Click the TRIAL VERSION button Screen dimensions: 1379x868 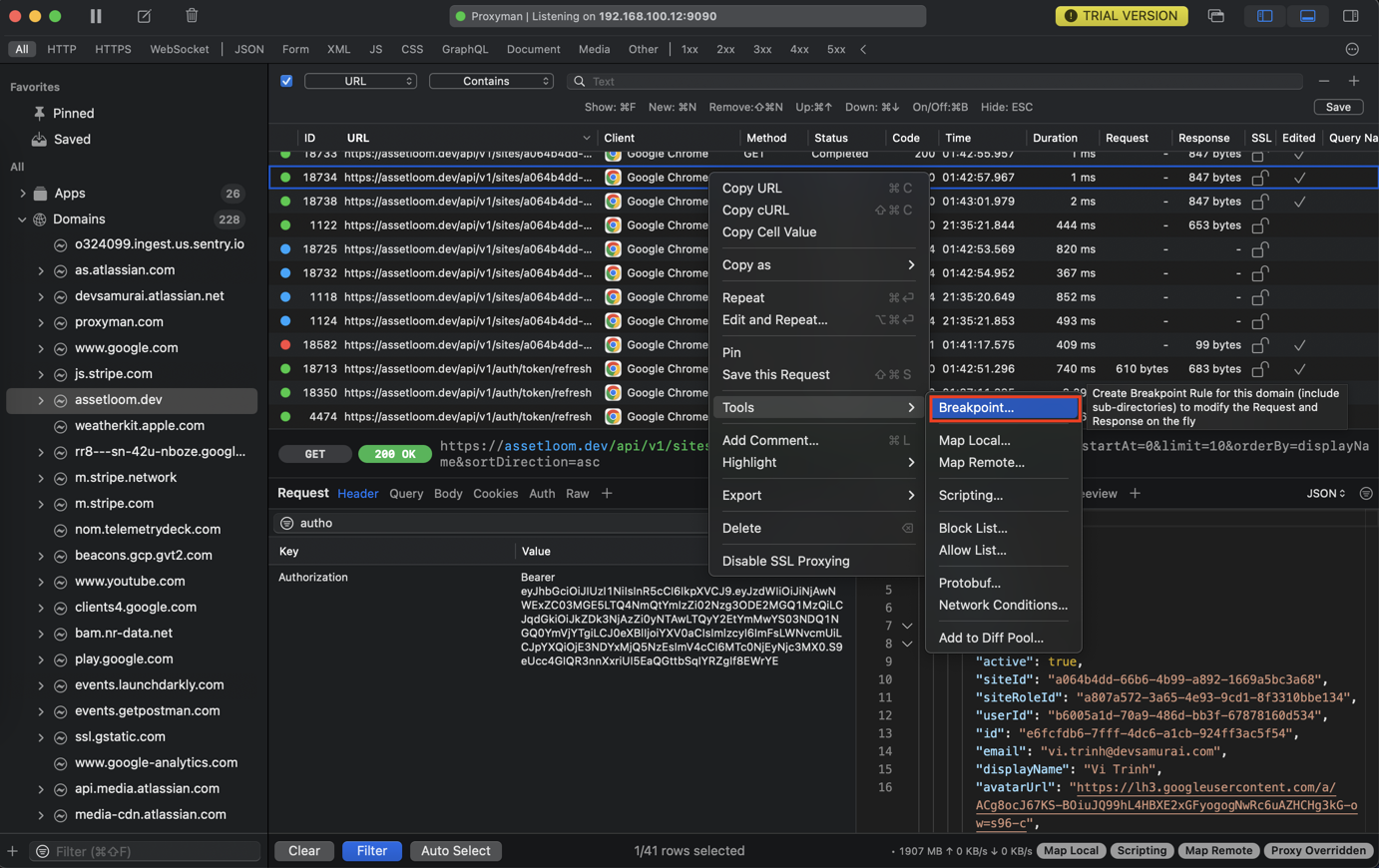click(x=1122, y=16)
